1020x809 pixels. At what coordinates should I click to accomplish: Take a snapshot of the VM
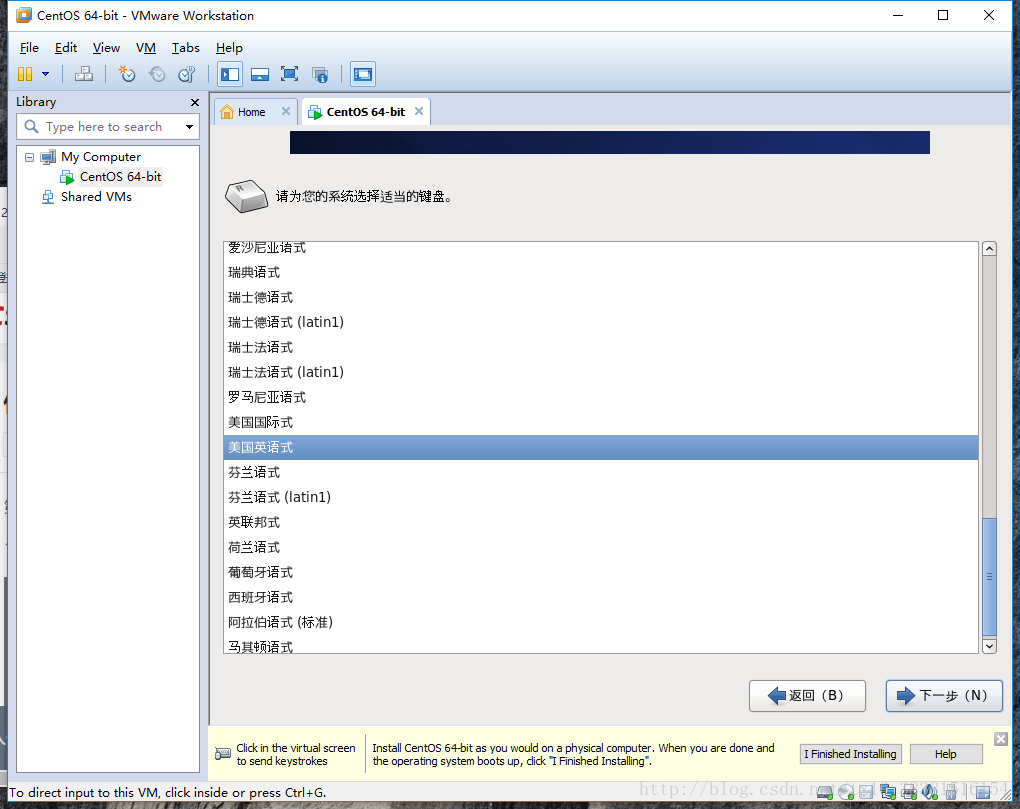127,74
